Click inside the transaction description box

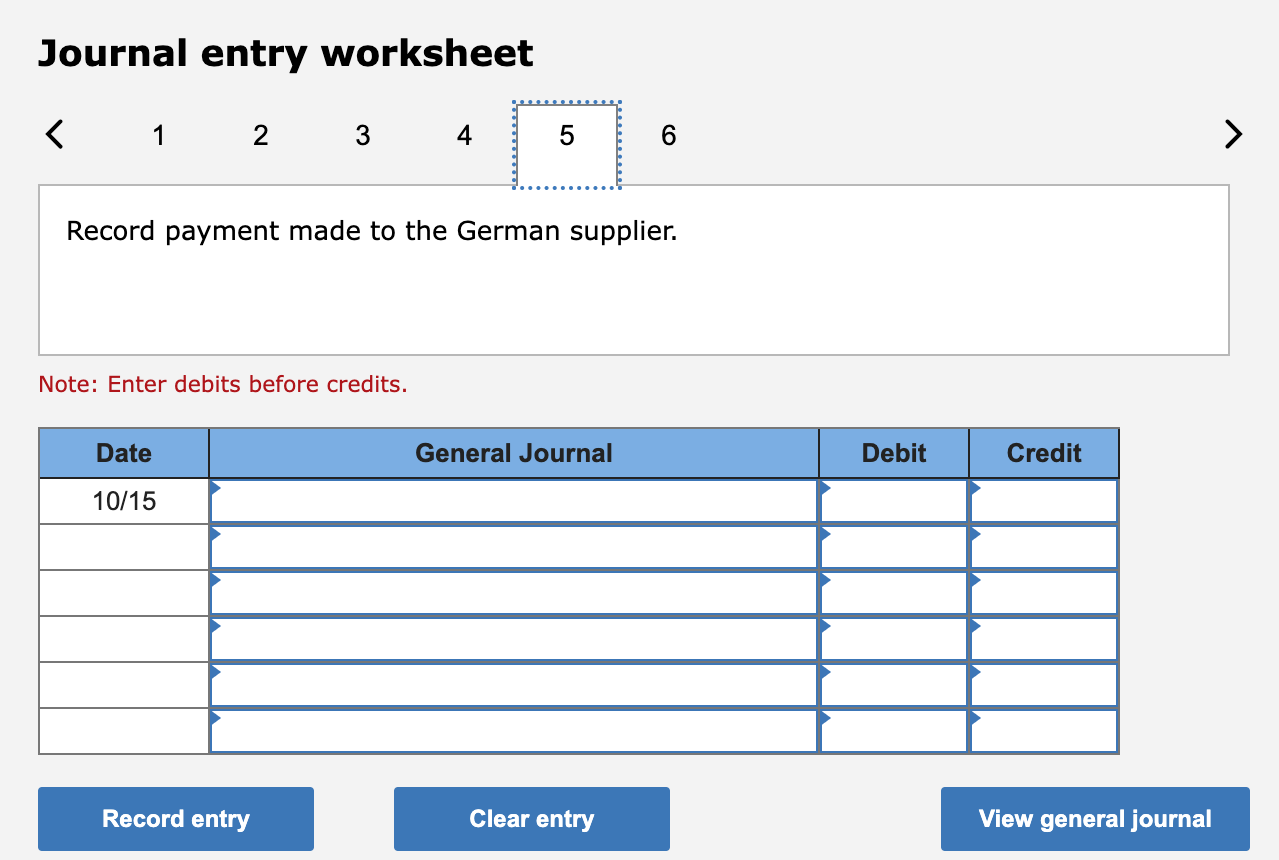click(x=633, y=268)
